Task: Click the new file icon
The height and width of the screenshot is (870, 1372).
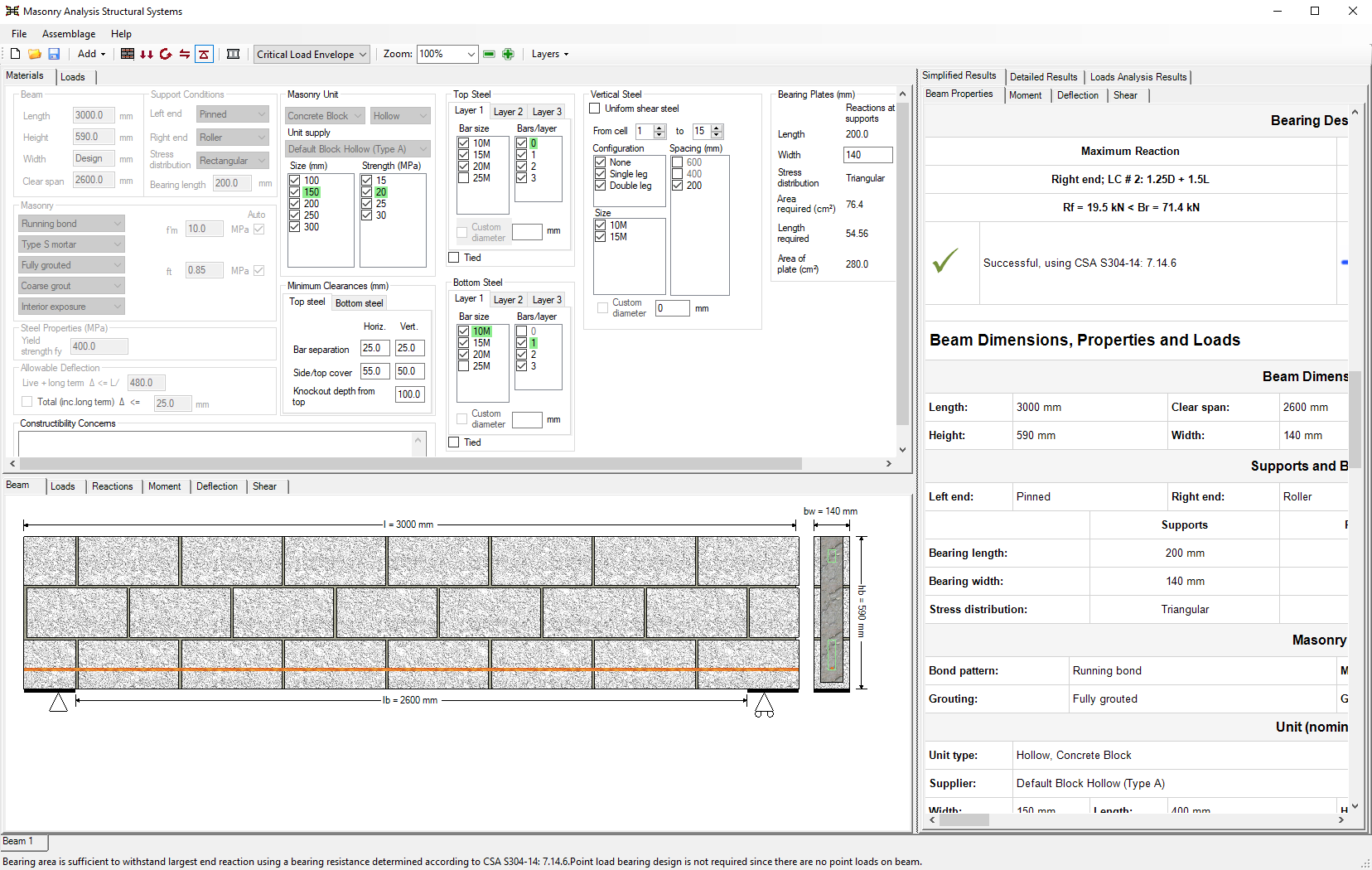Action: coord(15,54)
